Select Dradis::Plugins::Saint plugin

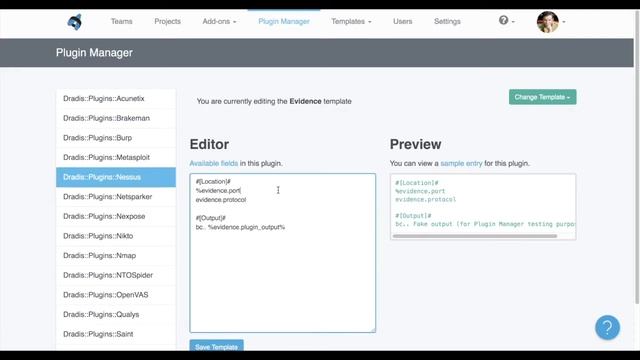coord(116,334)
